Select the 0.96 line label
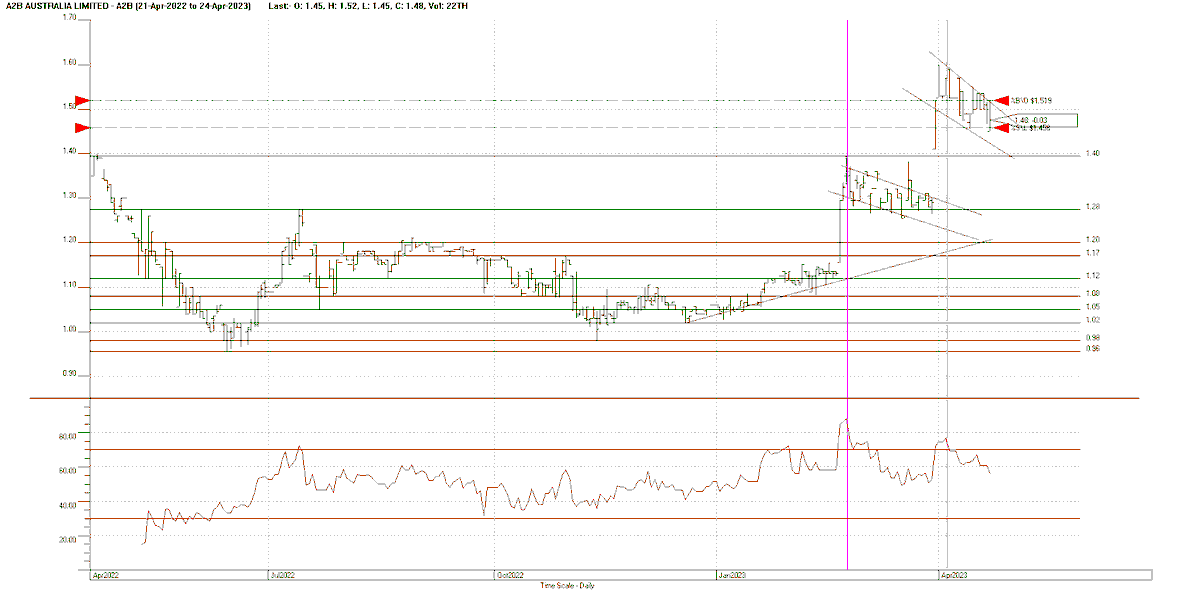This screenshot has height=590, width=1200. click(1093, 348)
